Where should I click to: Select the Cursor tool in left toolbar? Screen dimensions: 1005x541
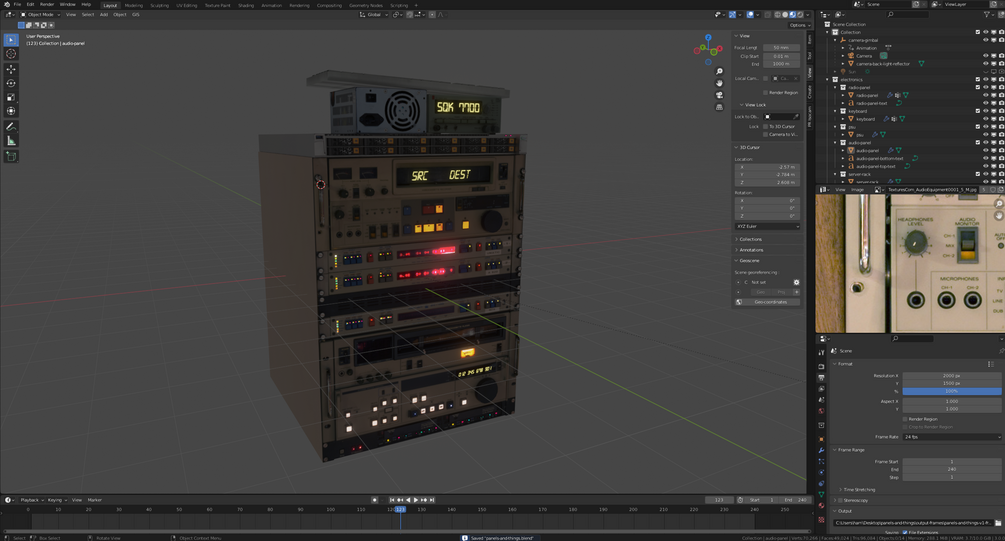11,54
